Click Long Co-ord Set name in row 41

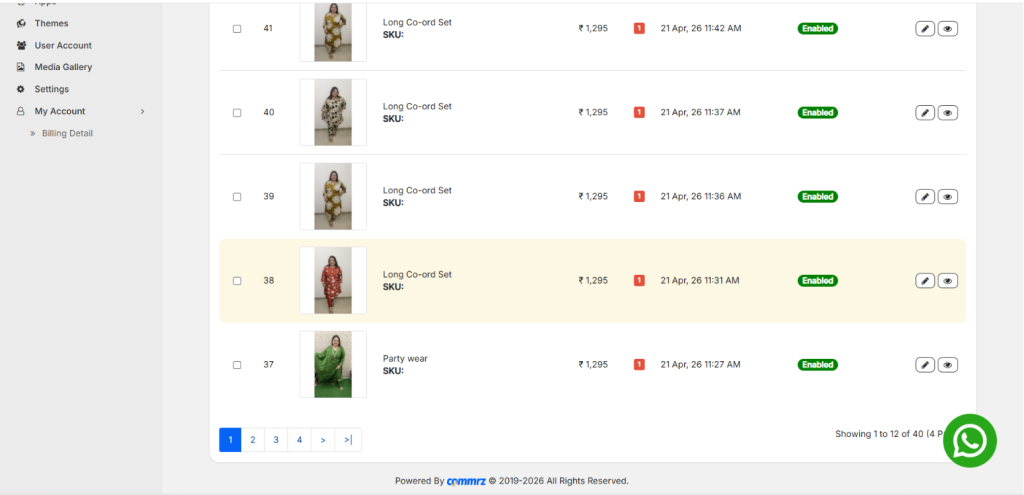click(417, 22)
